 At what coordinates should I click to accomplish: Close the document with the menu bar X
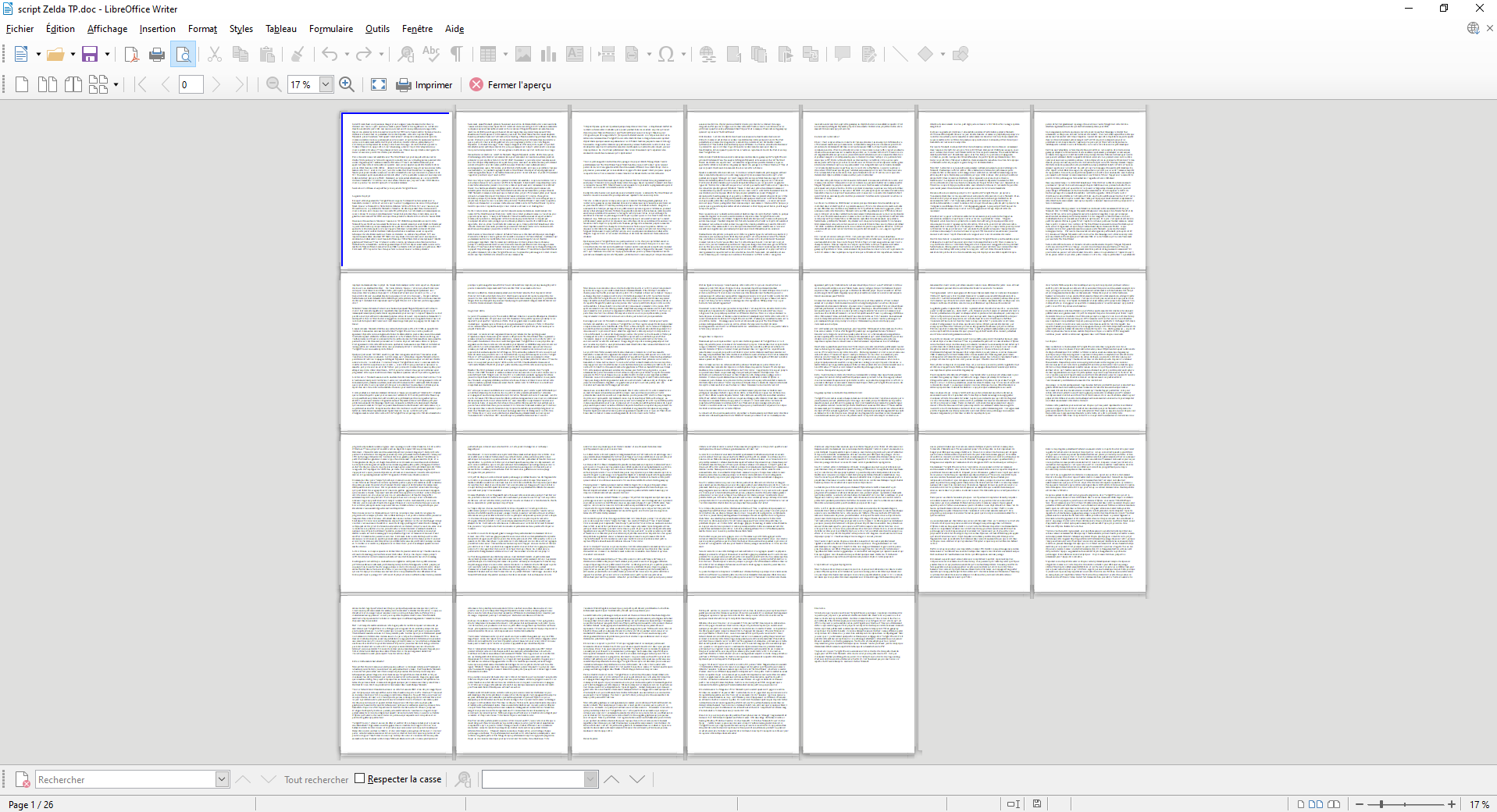(x=1490, y=28)
